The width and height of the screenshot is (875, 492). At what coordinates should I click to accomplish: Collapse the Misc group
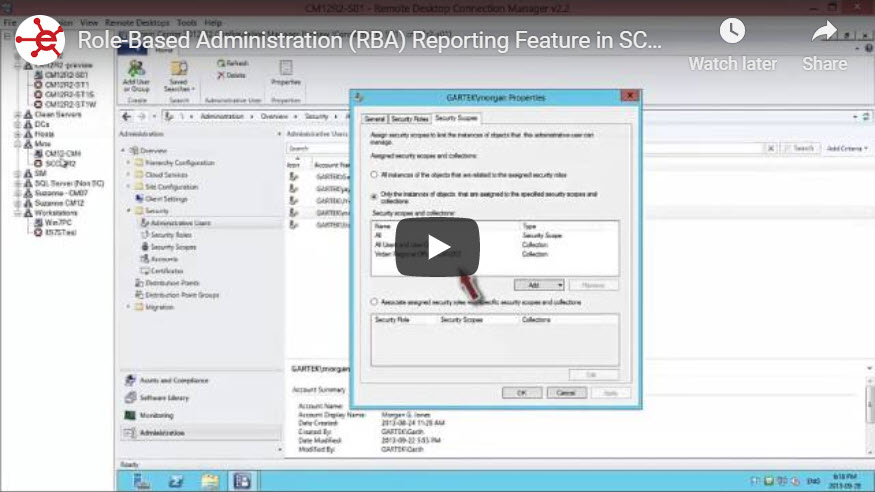click(x=17, y=144)
